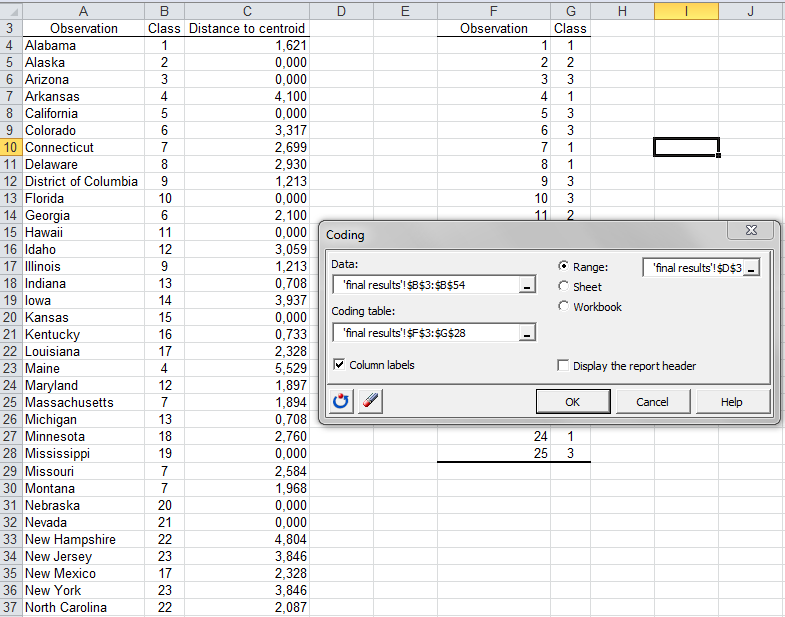Select column A header
This screenshot has width=785, height=617.
[84, 11]
